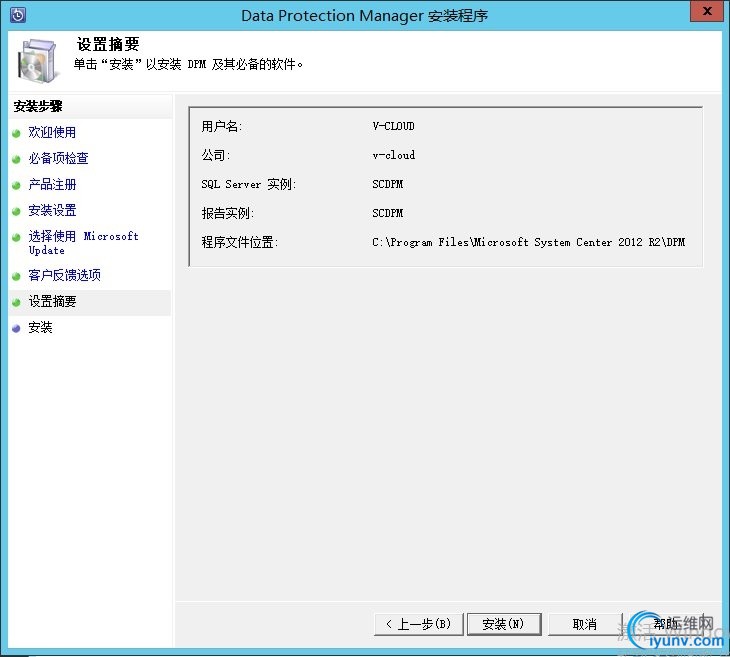The image size is (730, 657).
Task: Click green bullet beside 必备项检查
Action: (x=16, y=160)
